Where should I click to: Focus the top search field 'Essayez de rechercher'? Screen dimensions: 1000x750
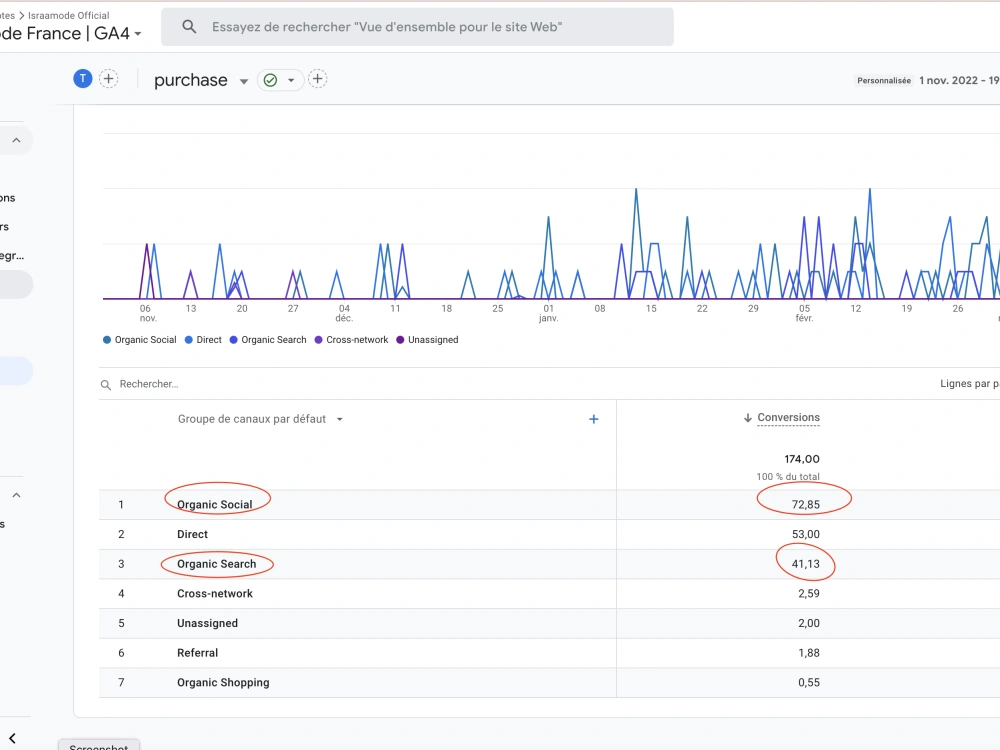417,27
